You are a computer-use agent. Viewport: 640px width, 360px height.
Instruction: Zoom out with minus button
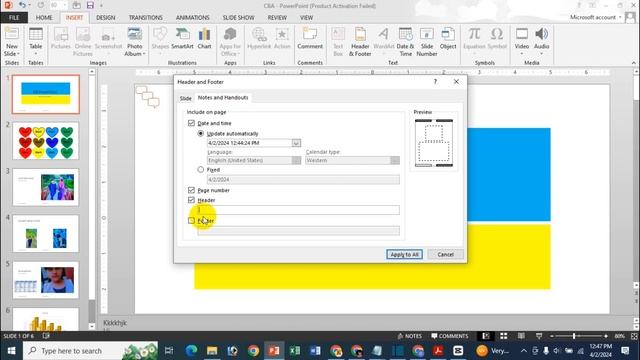click(551, 336)
